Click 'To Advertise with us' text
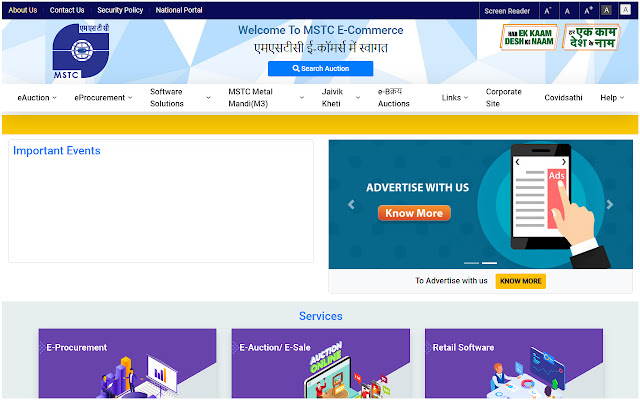The height and width of the screenshot is (400, 640). (x=451, y=281)
